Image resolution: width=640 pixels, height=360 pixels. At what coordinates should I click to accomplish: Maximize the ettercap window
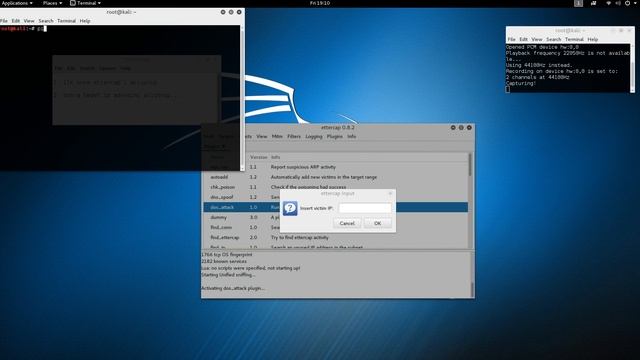point(461,128)
